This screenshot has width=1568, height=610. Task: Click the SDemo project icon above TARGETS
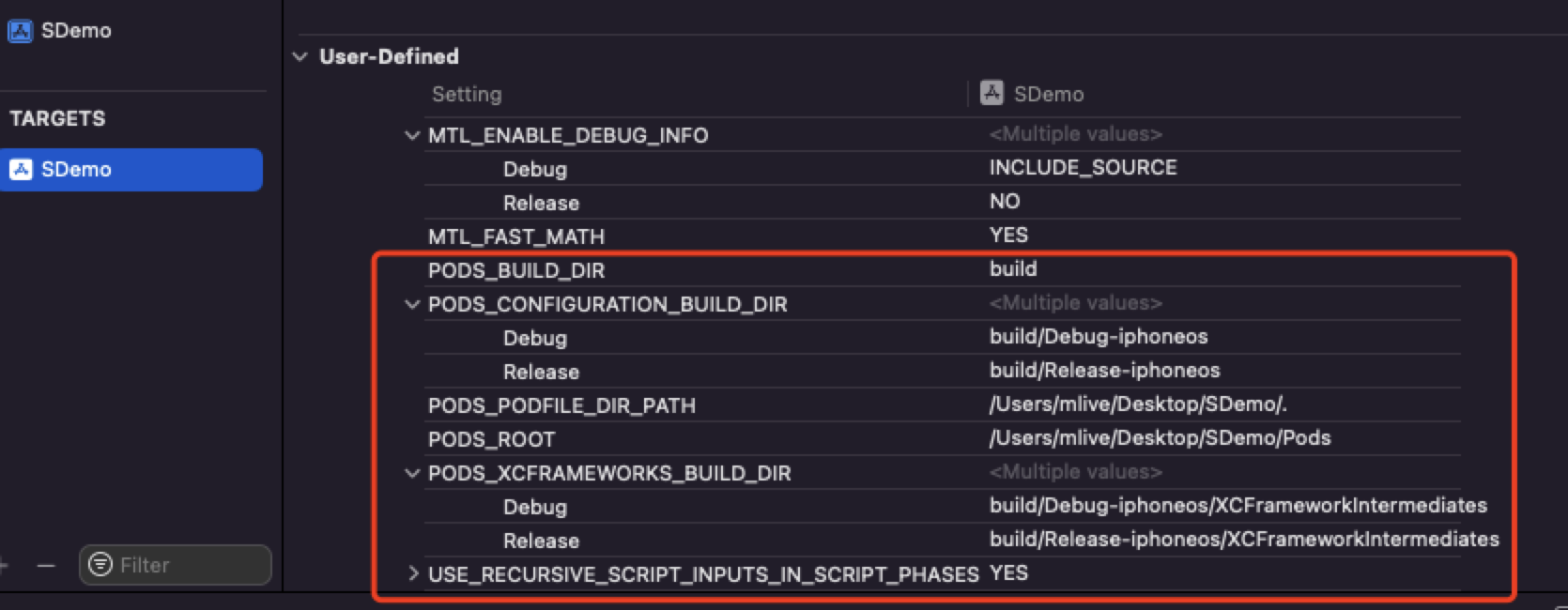point(20,31)
